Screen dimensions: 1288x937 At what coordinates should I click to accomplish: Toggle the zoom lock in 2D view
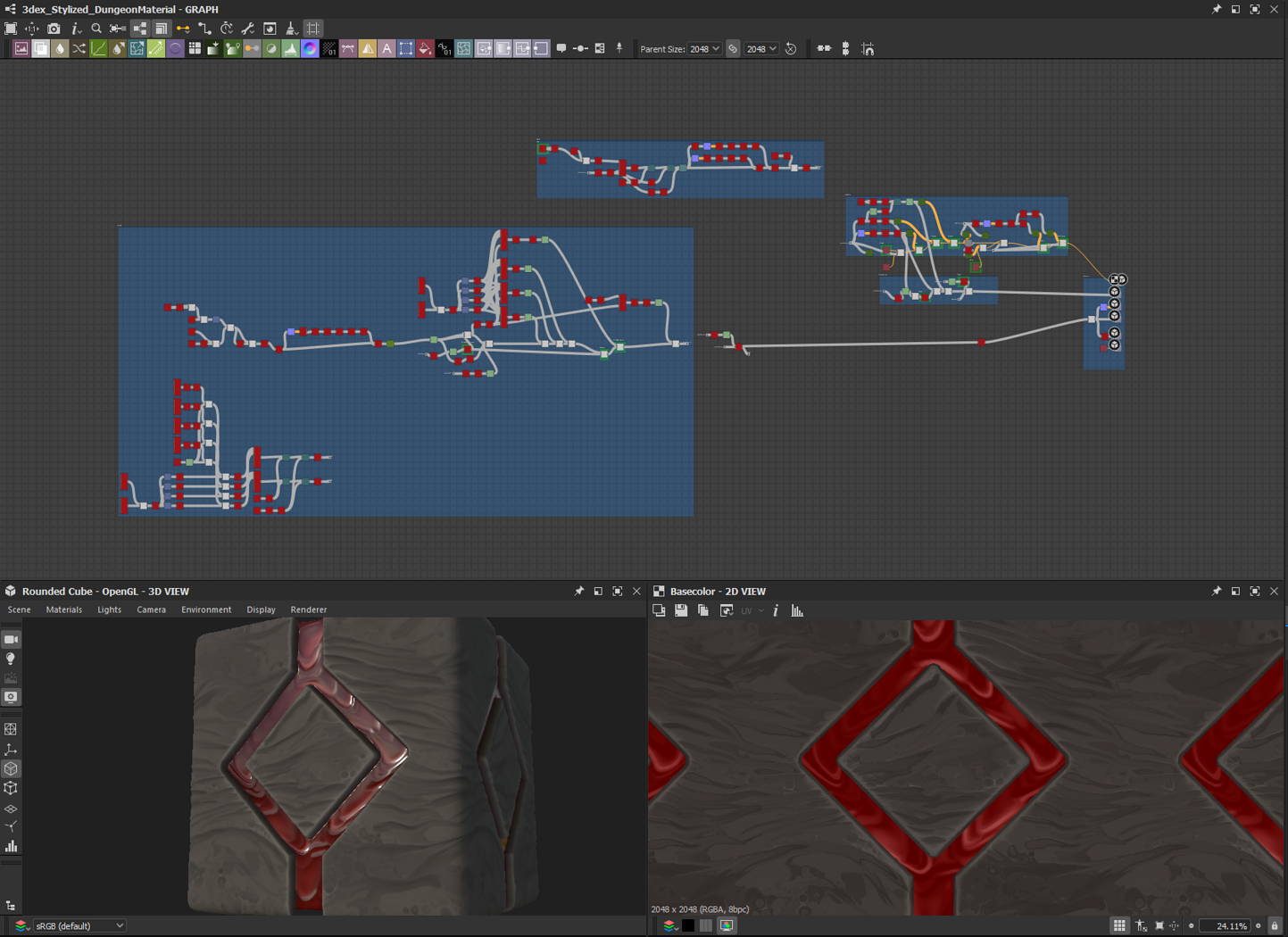tap(1275, 925)
